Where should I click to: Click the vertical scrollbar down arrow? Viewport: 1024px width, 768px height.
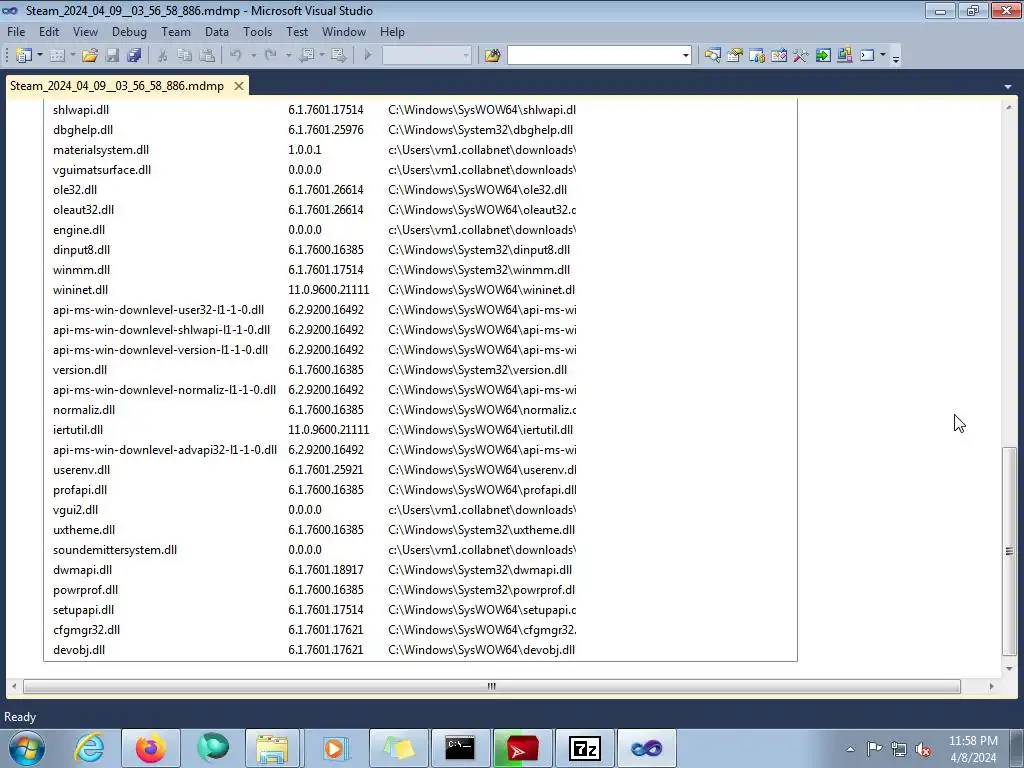[1009, 669]
